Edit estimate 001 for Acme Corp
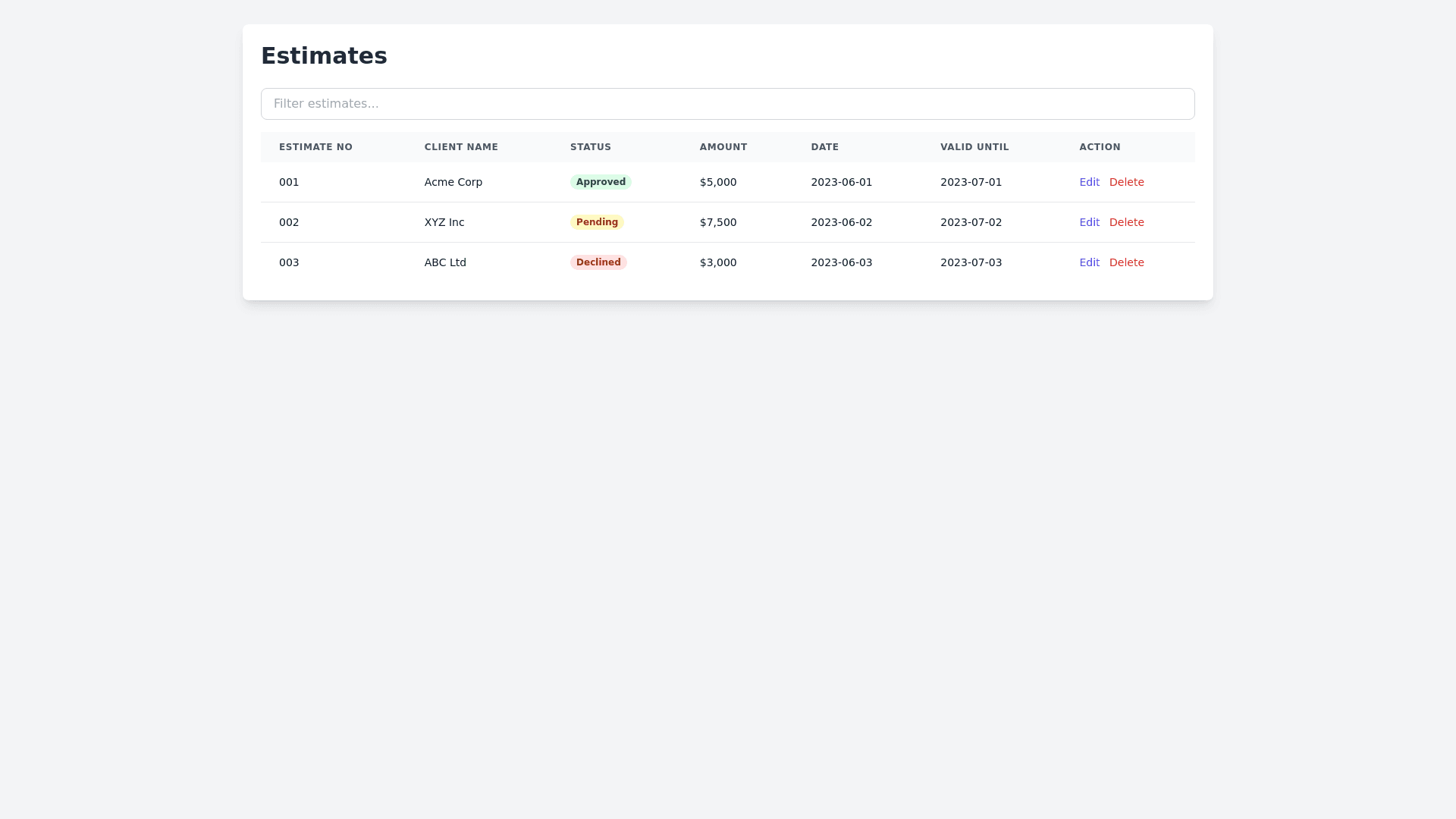 (x=1089, y=182)
